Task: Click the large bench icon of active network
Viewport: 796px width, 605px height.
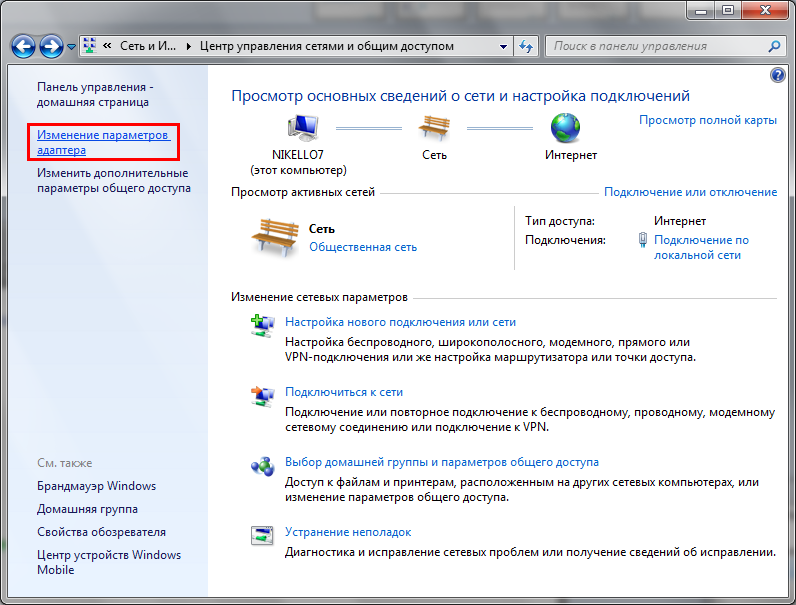Action: [x=275, y=237]
